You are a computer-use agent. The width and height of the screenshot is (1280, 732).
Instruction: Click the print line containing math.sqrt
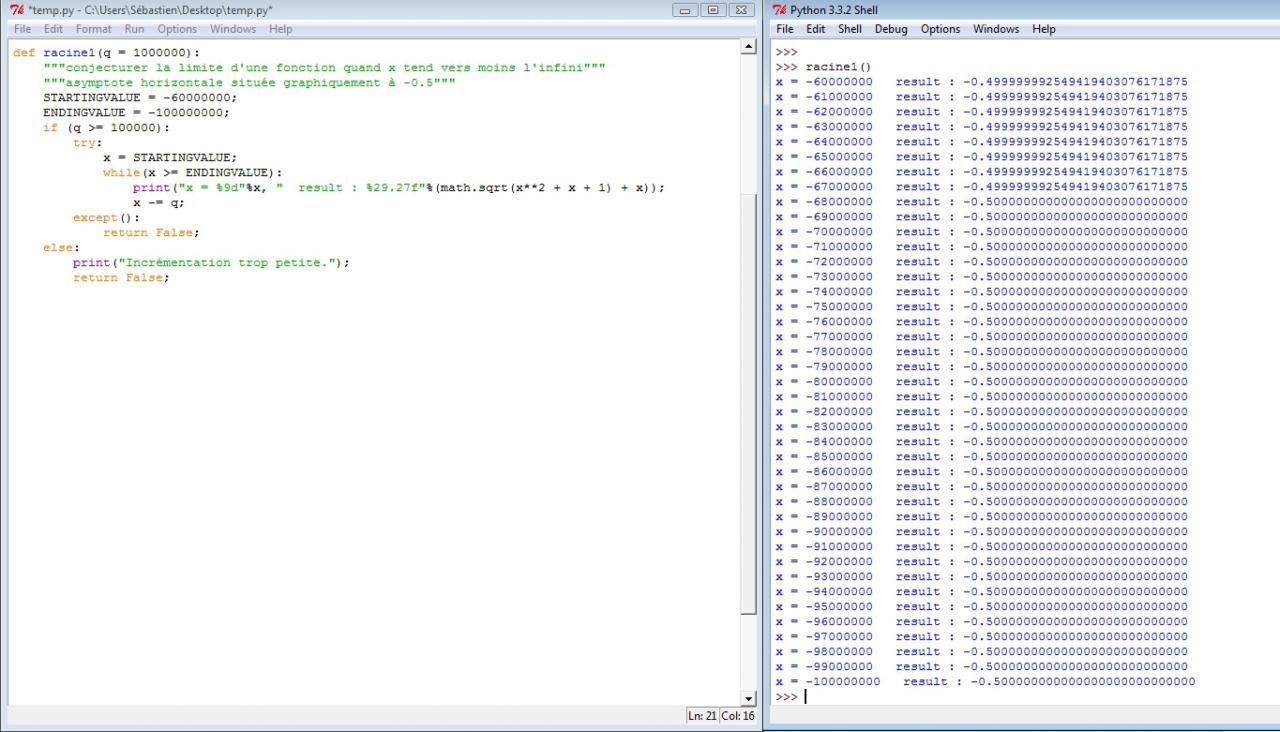pyautogui.click(x=399, y=187)
